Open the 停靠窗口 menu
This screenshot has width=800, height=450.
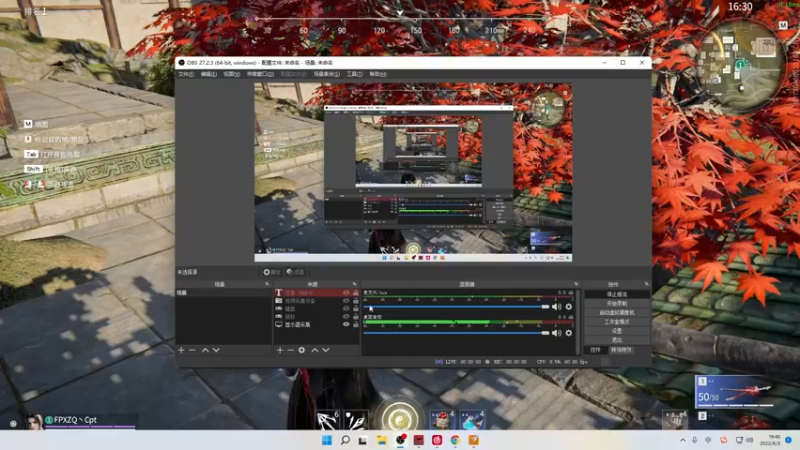(x=260, y=74)
